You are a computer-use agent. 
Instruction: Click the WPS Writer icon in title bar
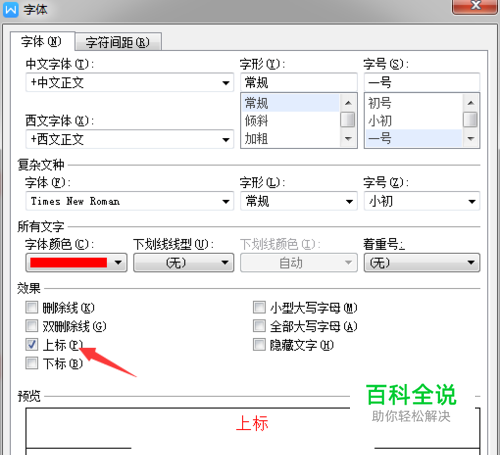(10, 9)
